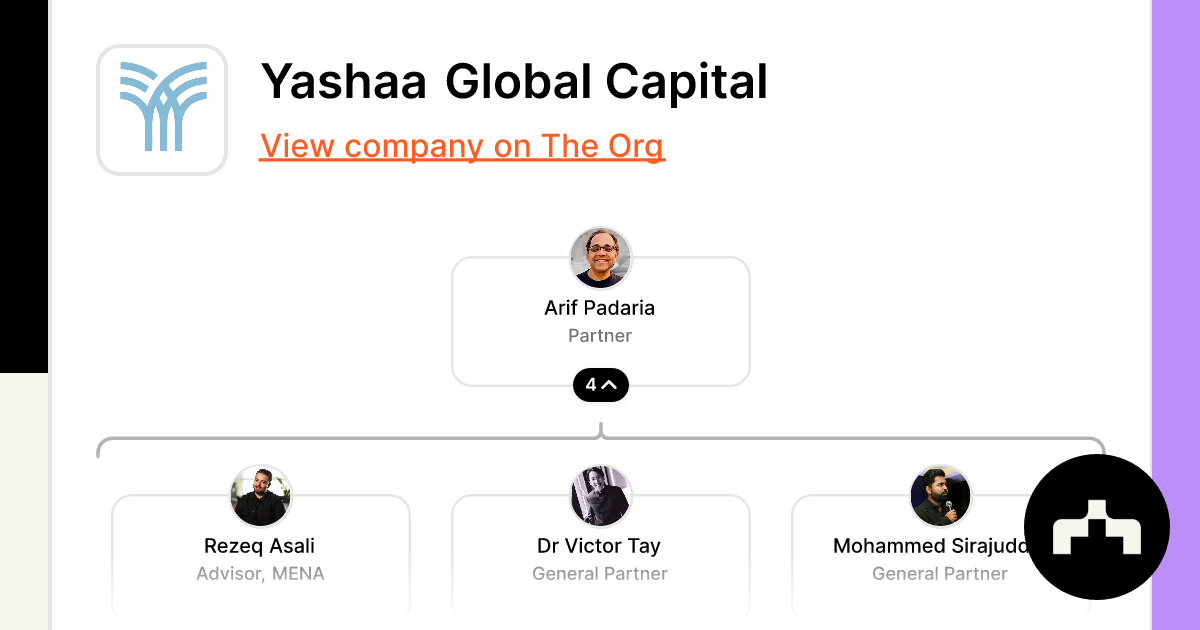Select The Org logo in bottom corner
This screenshot has height=630, width=1200.
(x=1097, y=527)
